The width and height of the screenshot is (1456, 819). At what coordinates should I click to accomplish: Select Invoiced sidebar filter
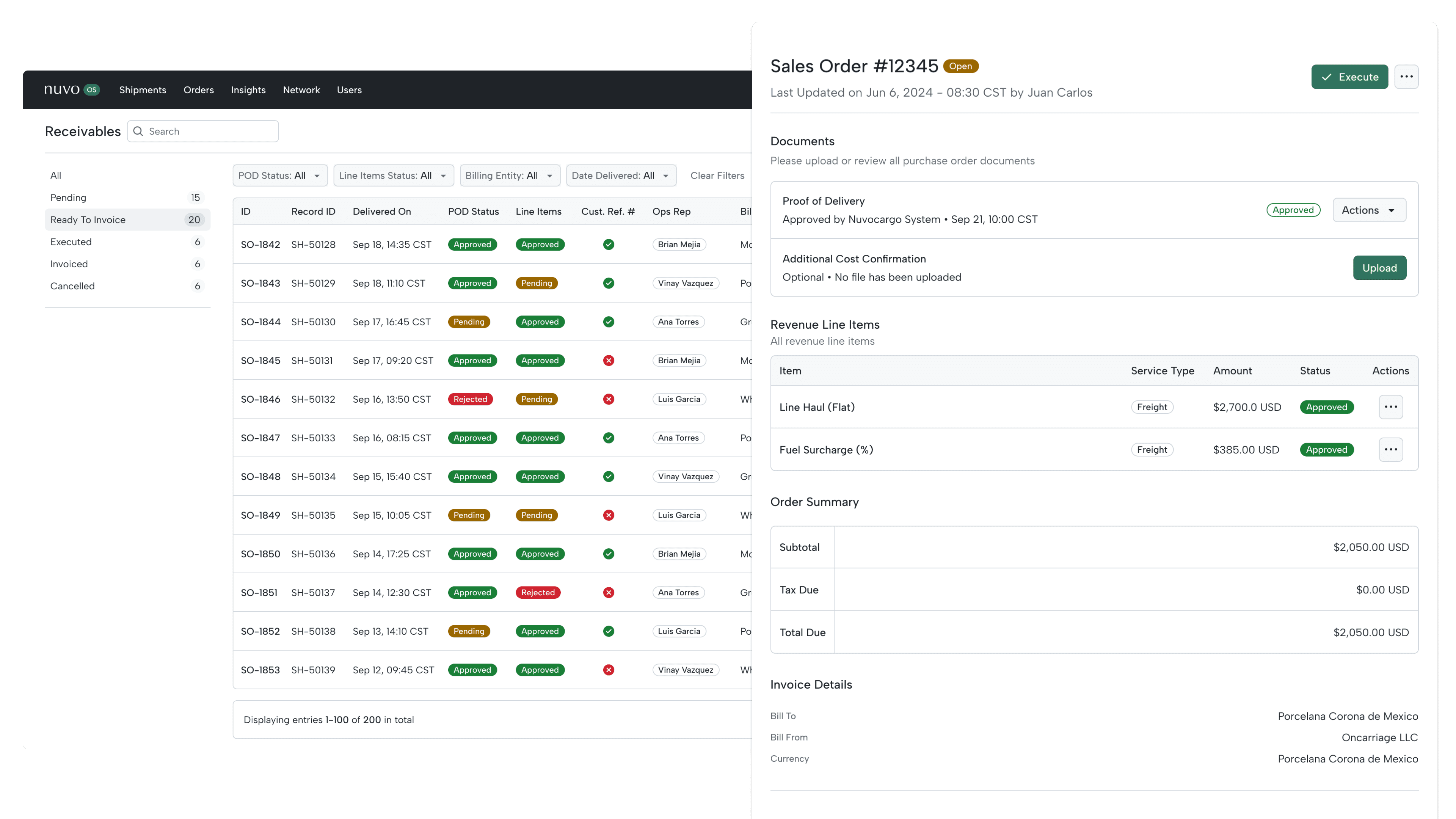[x=127, y=264]
